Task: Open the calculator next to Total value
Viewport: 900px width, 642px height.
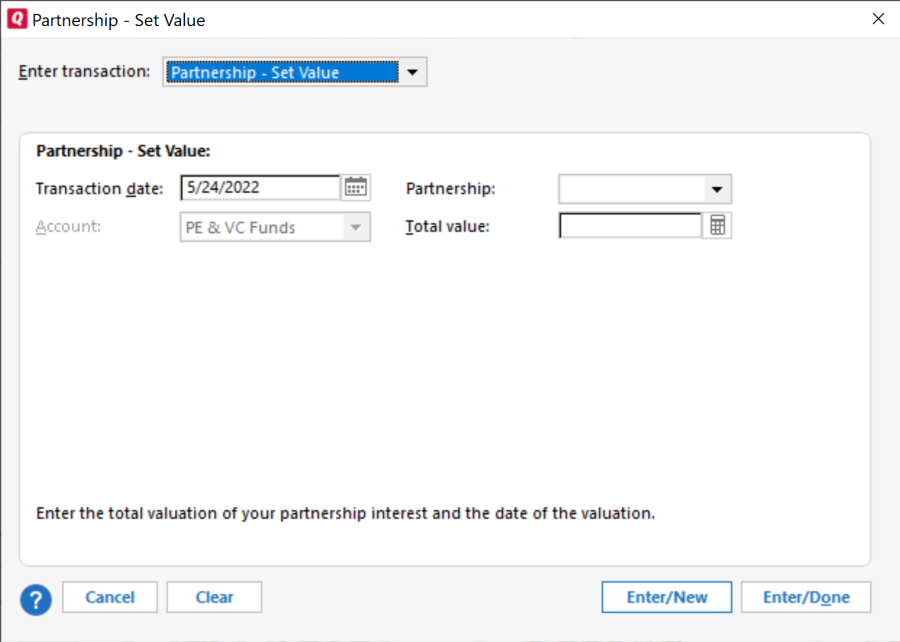Action: pos(717,226)
